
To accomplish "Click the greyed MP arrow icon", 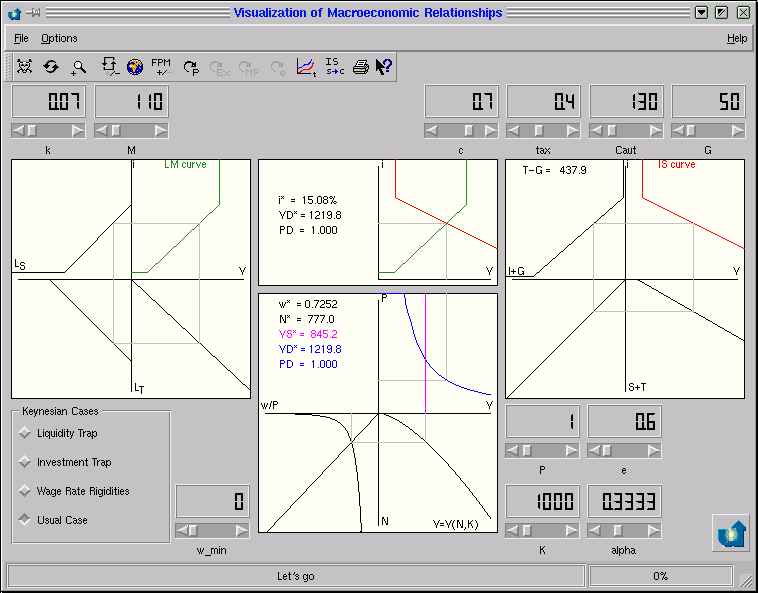I will [249, 68].
